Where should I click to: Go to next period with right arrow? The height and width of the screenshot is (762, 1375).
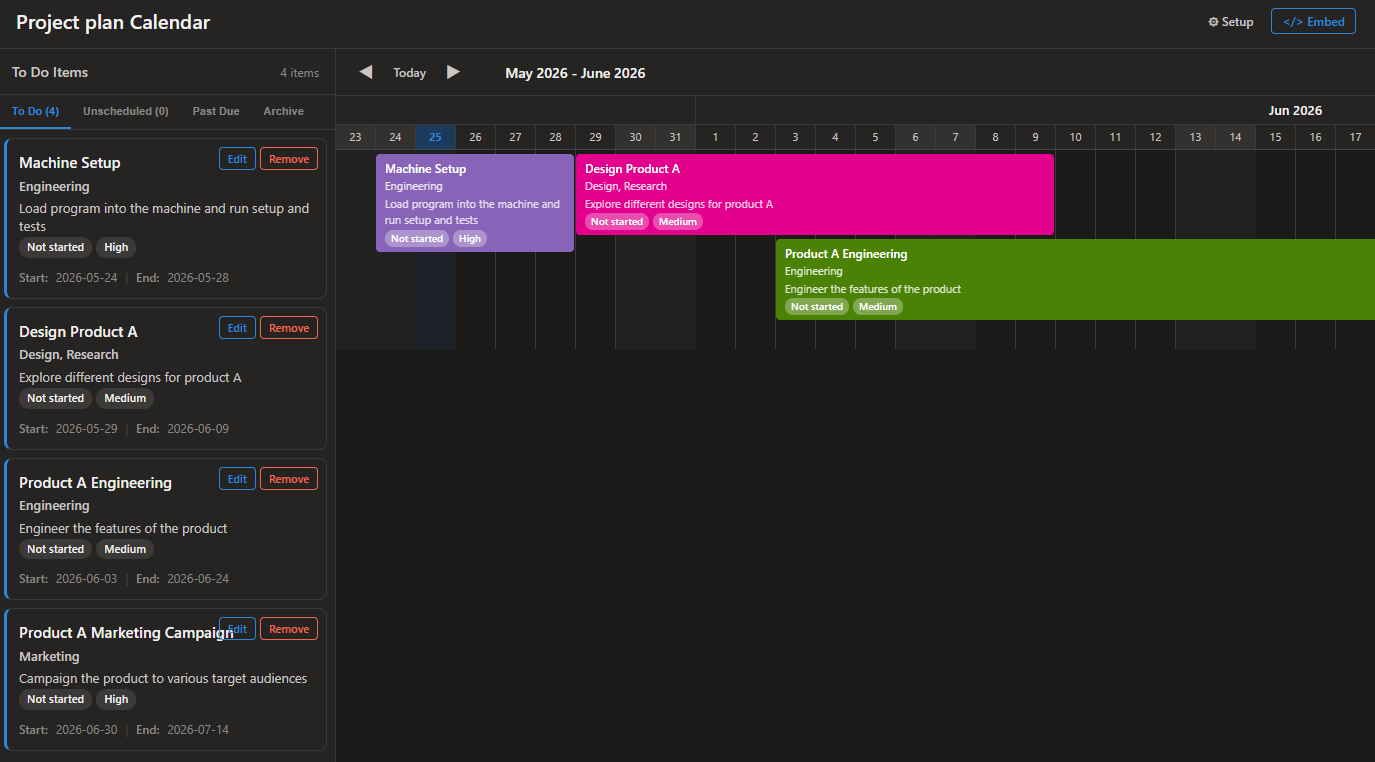click(x=453, y=72)
